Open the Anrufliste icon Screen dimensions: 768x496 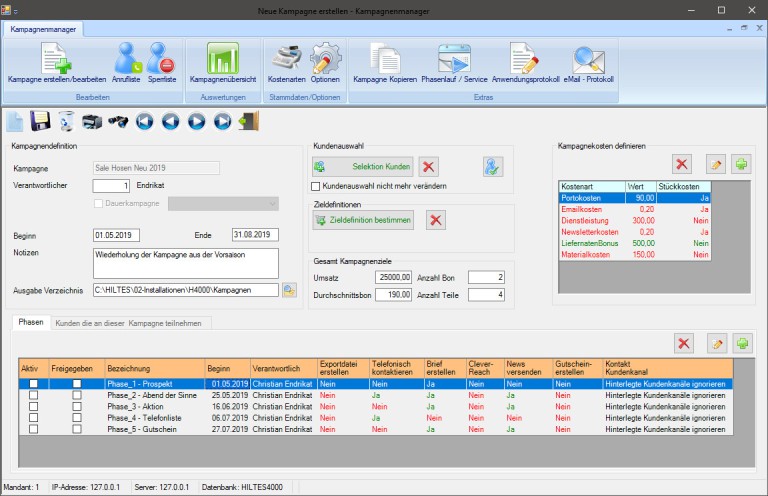127,61
